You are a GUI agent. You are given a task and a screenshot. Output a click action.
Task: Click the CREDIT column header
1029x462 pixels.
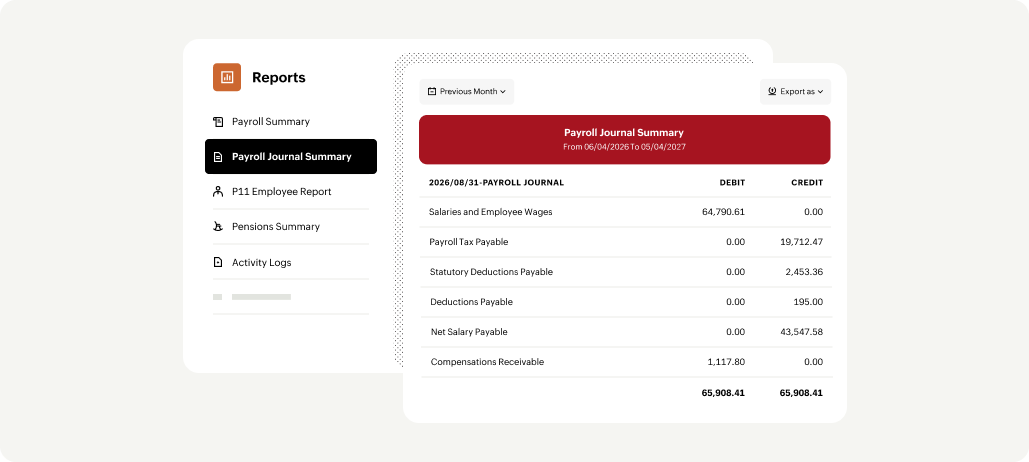807,182
